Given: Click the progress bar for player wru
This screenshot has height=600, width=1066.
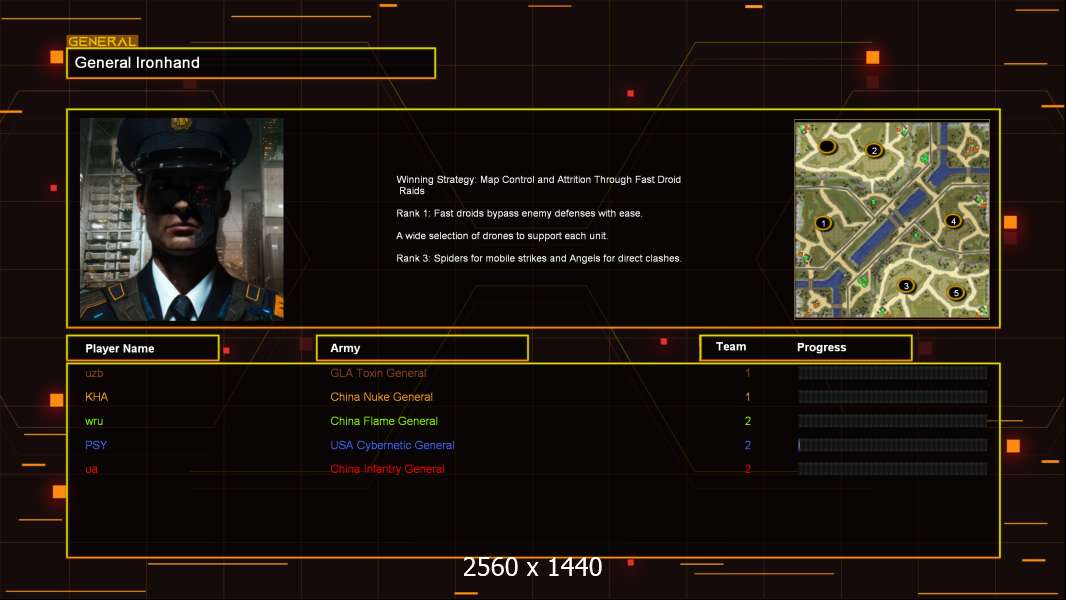Looking at the screenshot, I should [893, 421].
